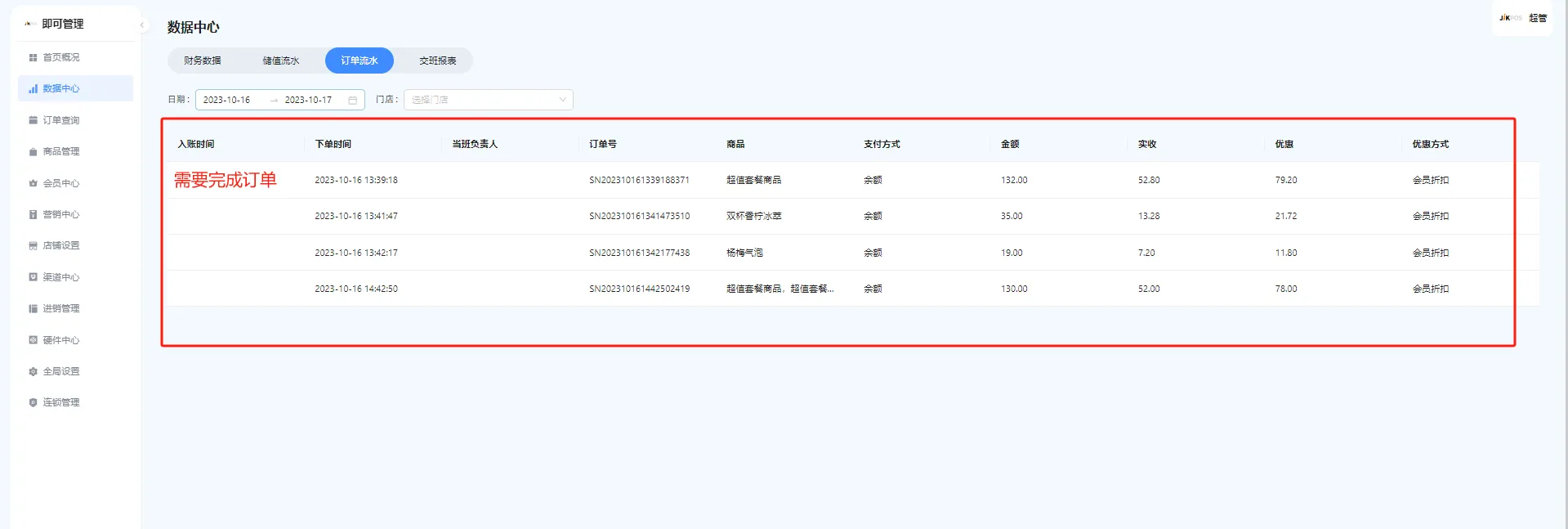Click the received value 13.28
The height and width of the screenshot is (529, 1568).
pyautogui.click(x=1149, y=216)
